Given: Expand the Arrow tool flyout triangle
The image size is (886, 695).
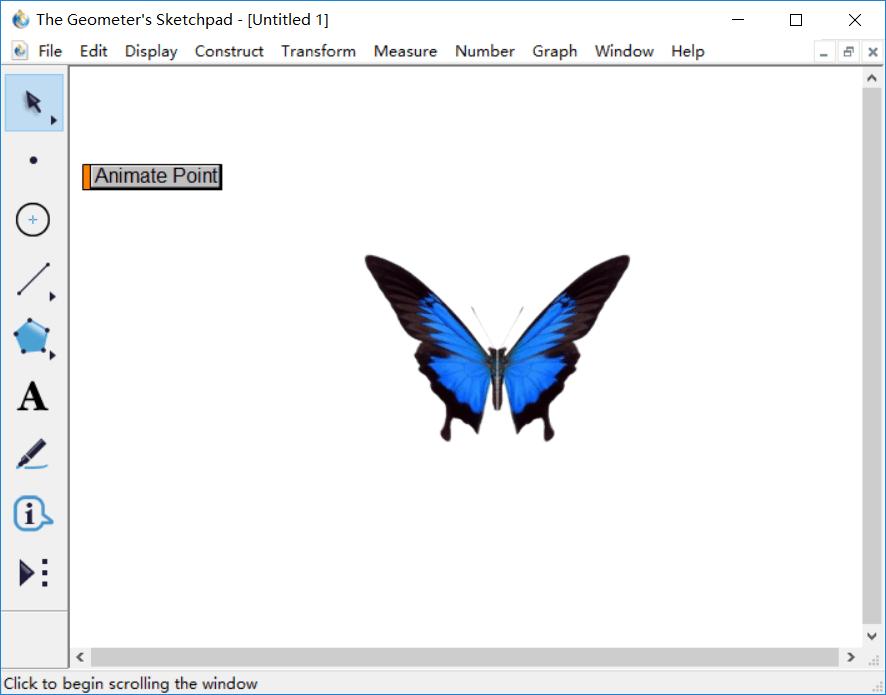Looking at the screenshot, I should pyautogui.click(x=54, y=120).
